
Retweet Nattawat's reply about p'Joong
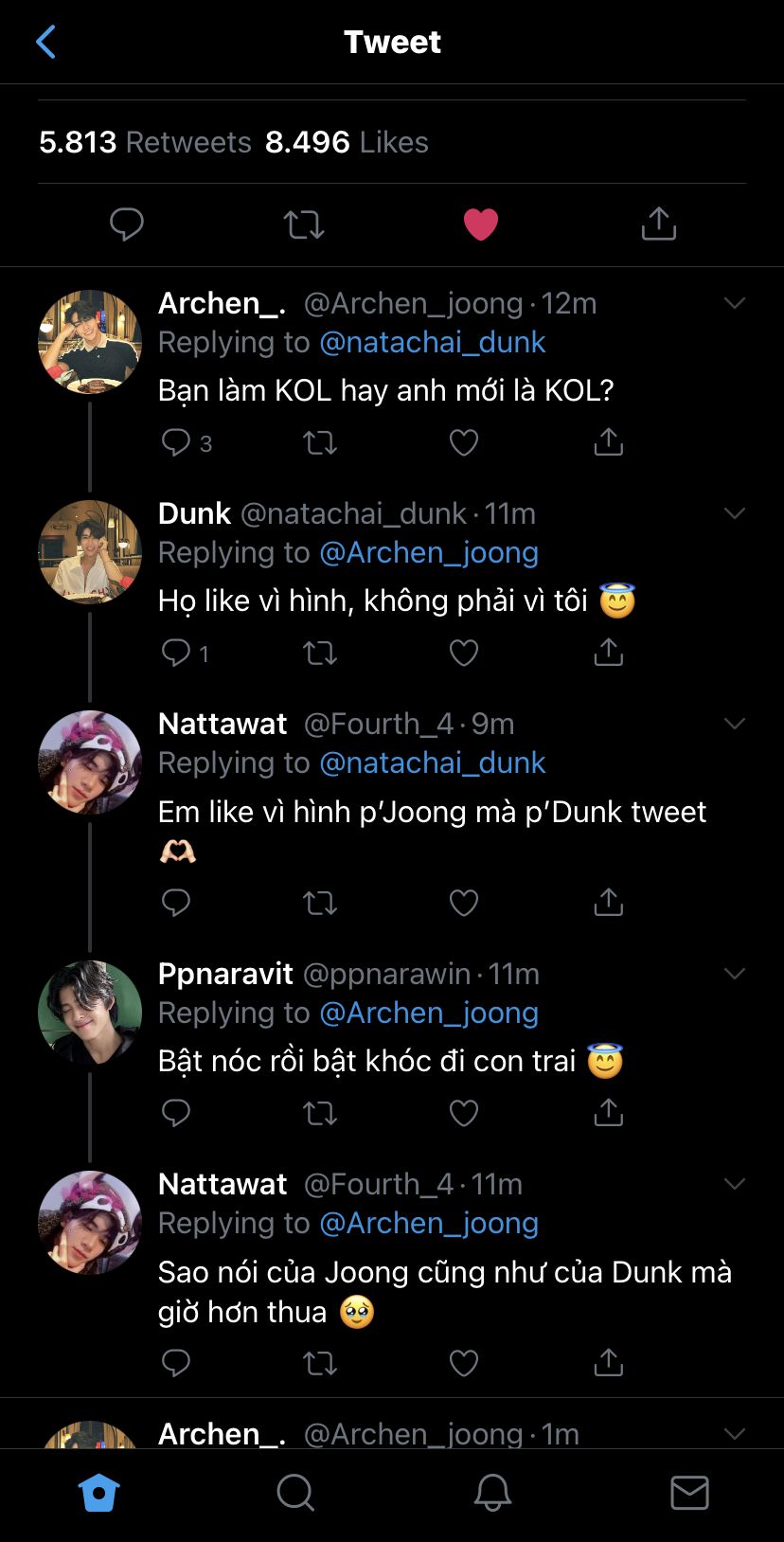[320, 903]
